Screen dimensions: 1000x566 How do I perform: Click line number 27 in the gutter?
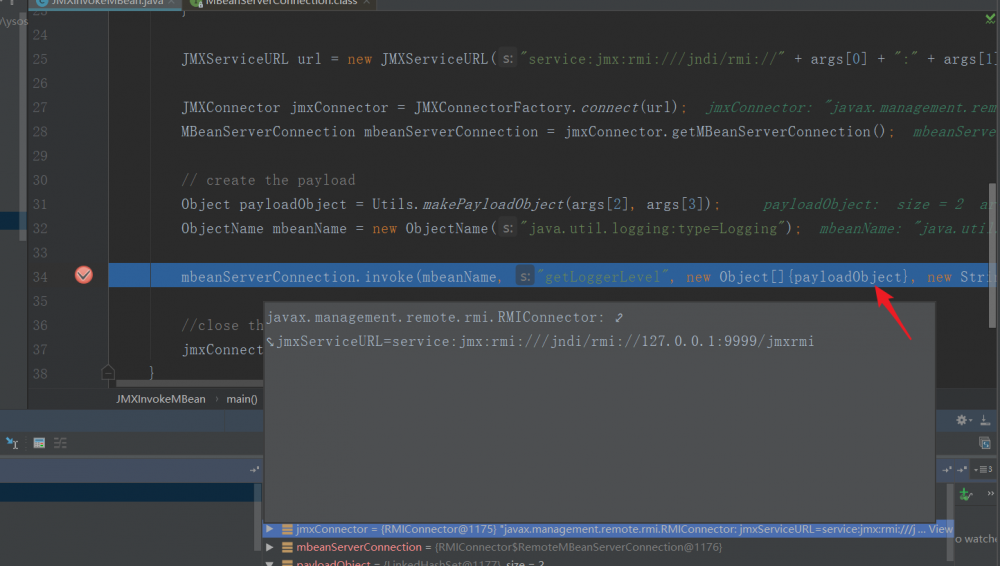[x=40, y=107]
